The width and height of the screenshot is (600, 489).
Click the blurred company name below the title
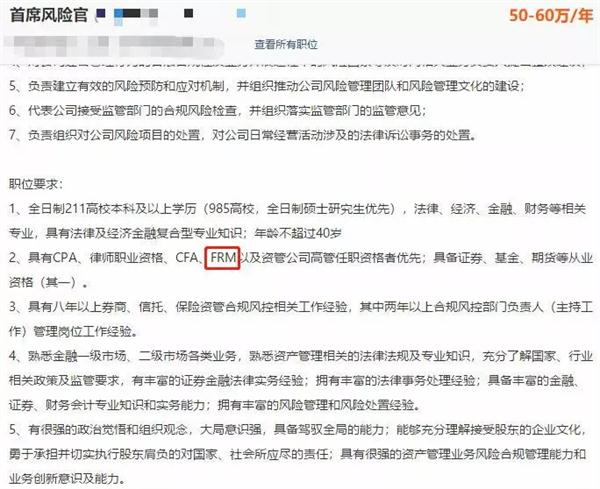tap(114, 43)
